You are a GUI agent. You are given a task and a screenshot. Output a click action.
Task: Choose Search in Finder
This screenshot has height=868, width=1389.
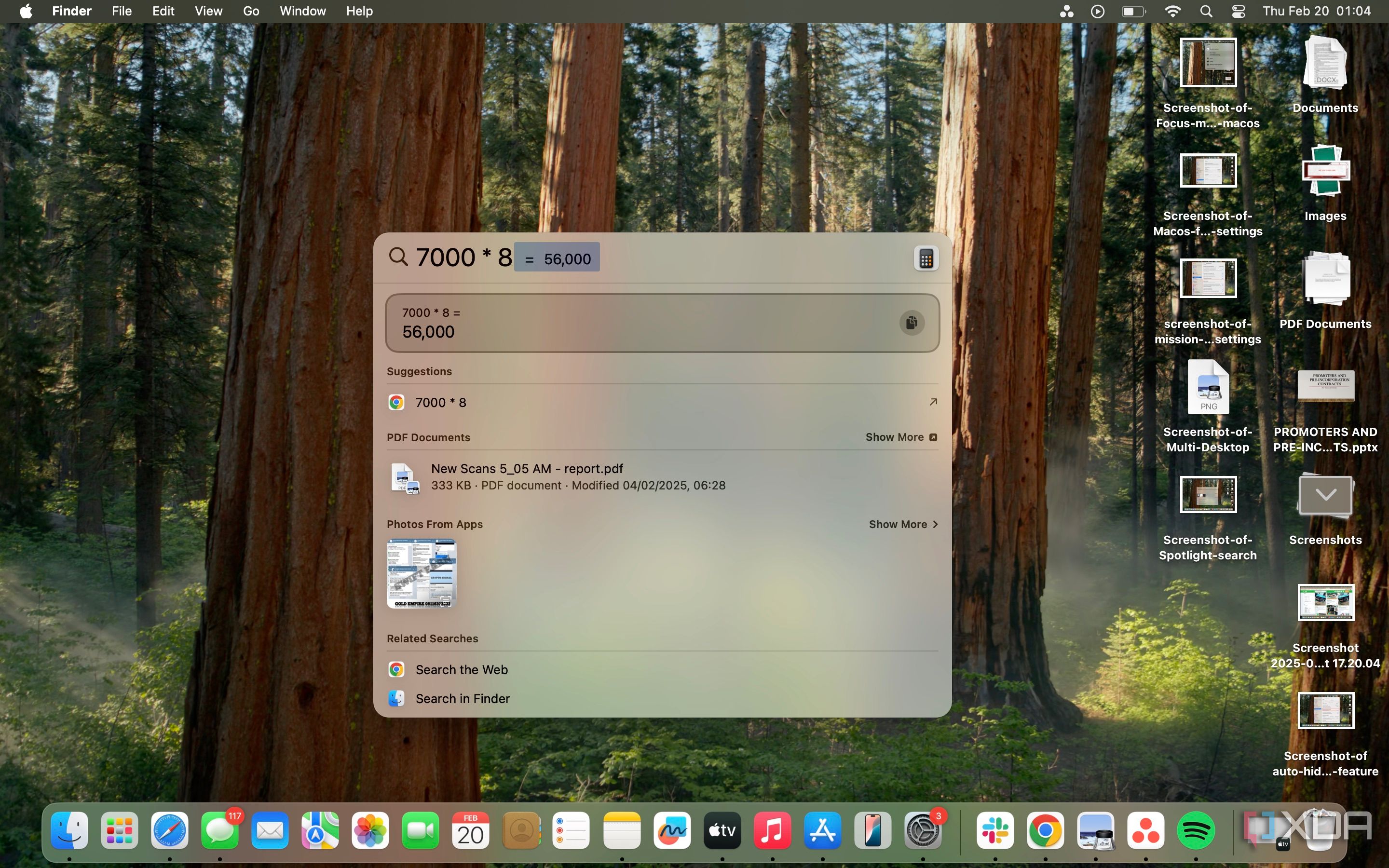[662, 699]
